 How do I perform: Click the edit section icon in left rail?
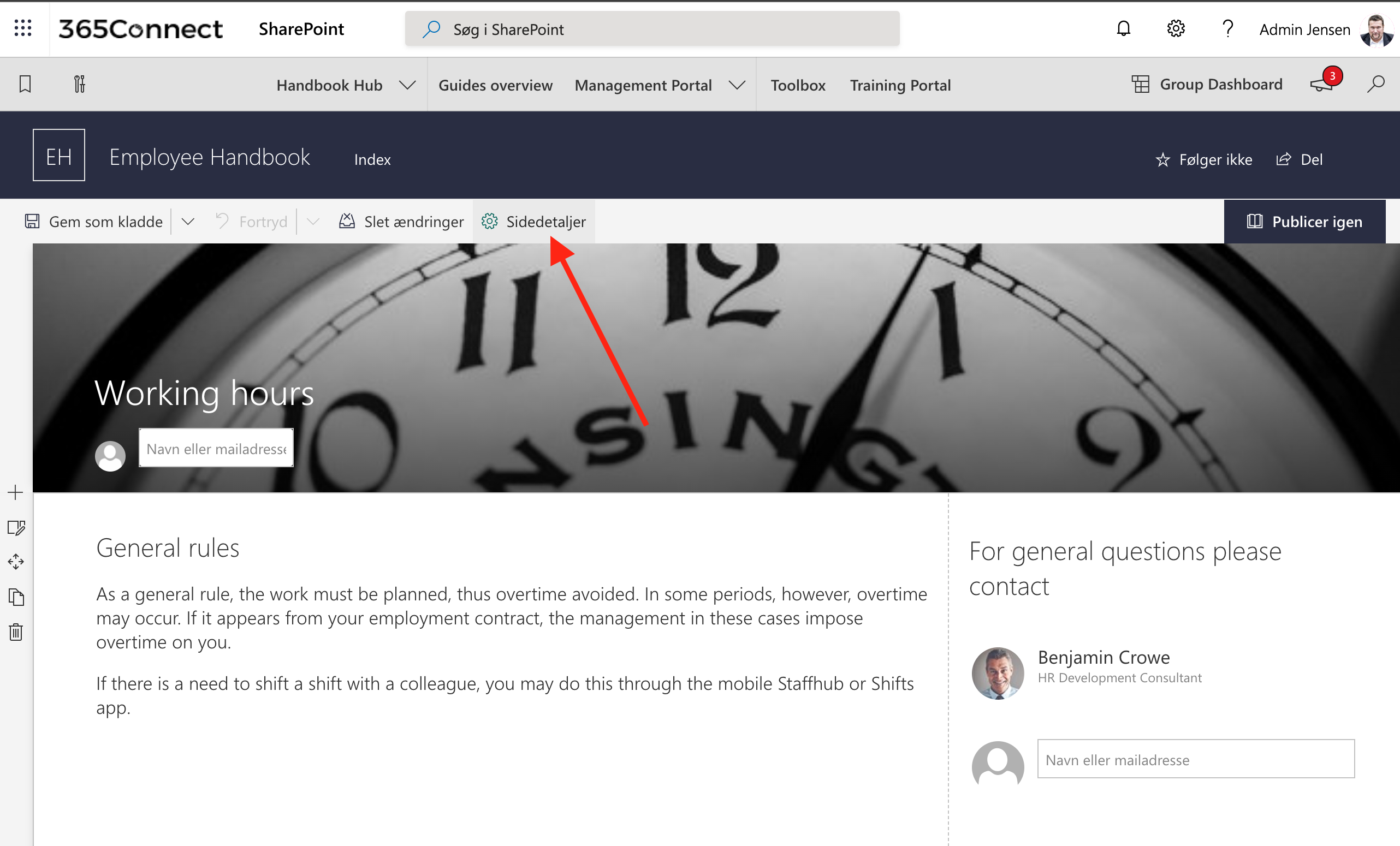pos(16,527)
